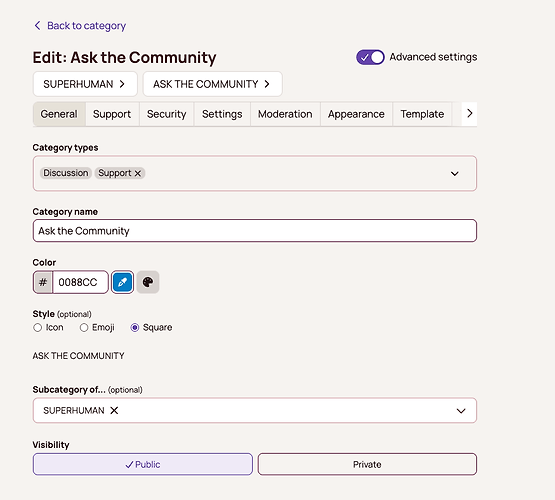Viewport: 555px width, 500px height.
Task: Open the Settings tab
Action: pyautogui.click(x=222, y=114)
